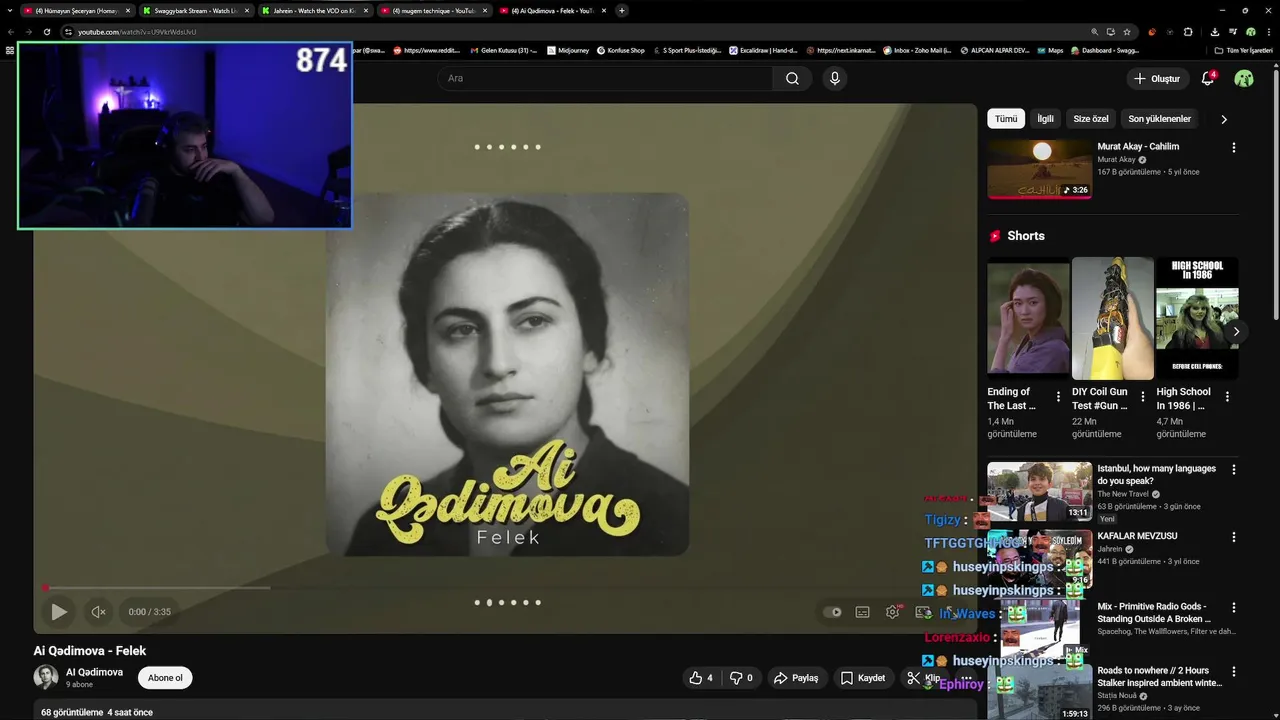Close the mugem technique tab
1280x720 pixels.
(485, 10)
